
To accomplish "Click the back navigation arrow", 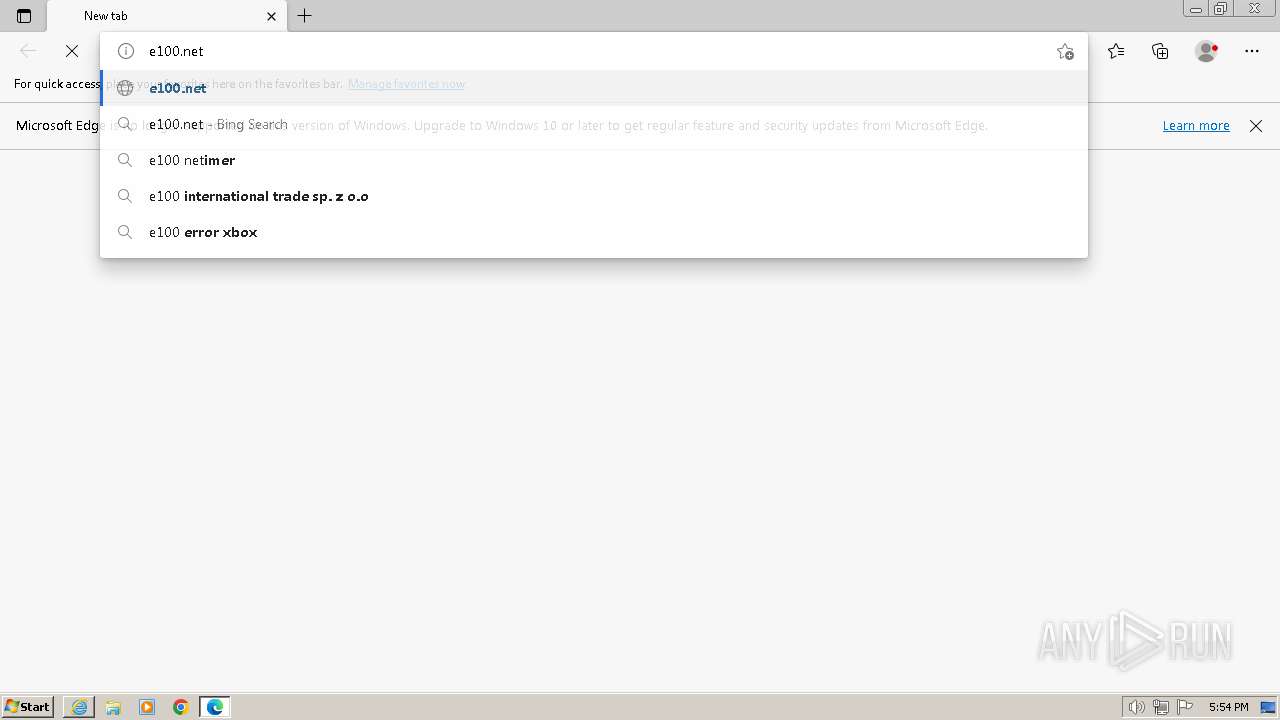I will click(x=28, y=51).
